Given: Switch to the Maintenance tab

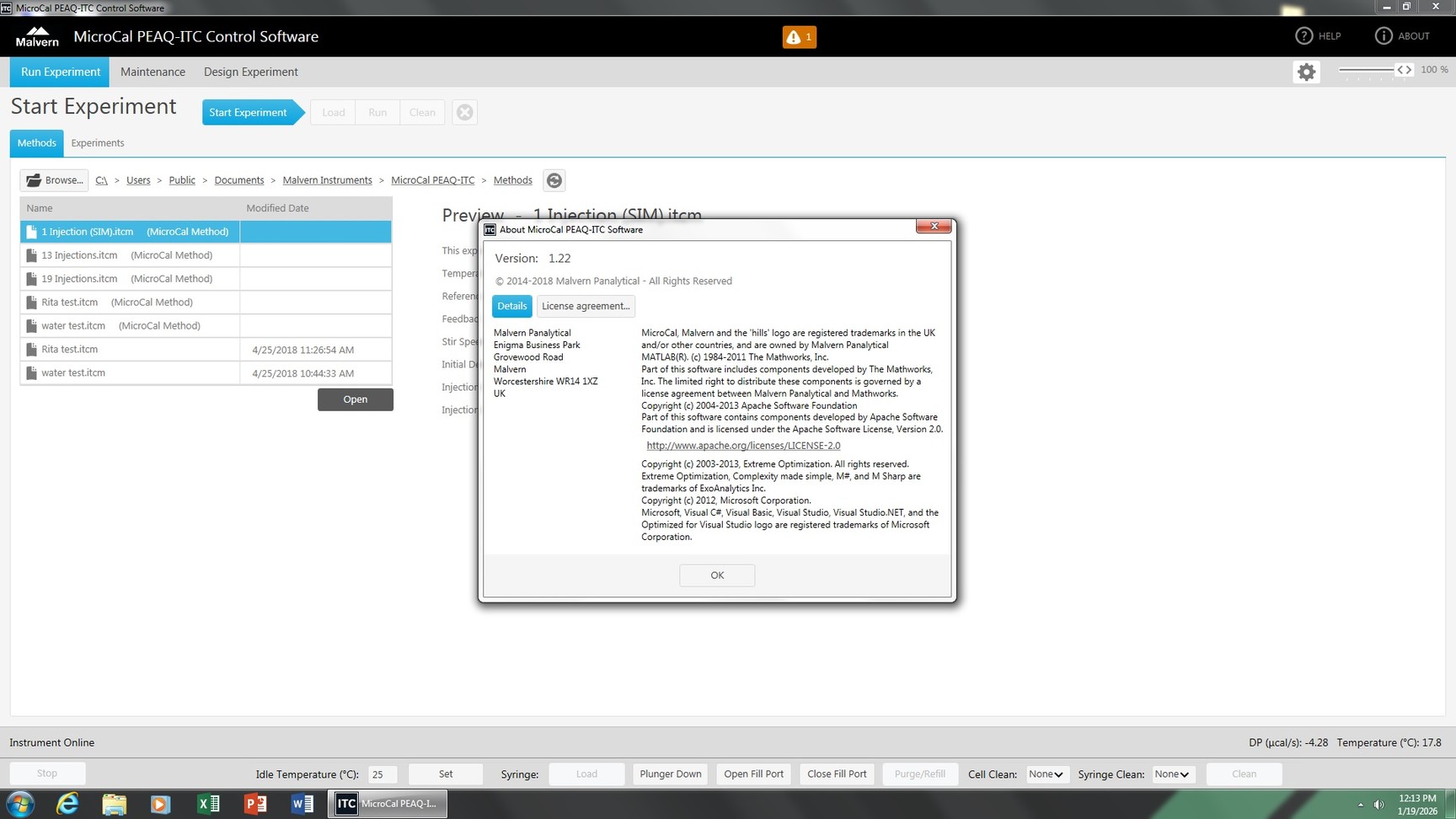Looking at the screenshot, I should [153, 72].
